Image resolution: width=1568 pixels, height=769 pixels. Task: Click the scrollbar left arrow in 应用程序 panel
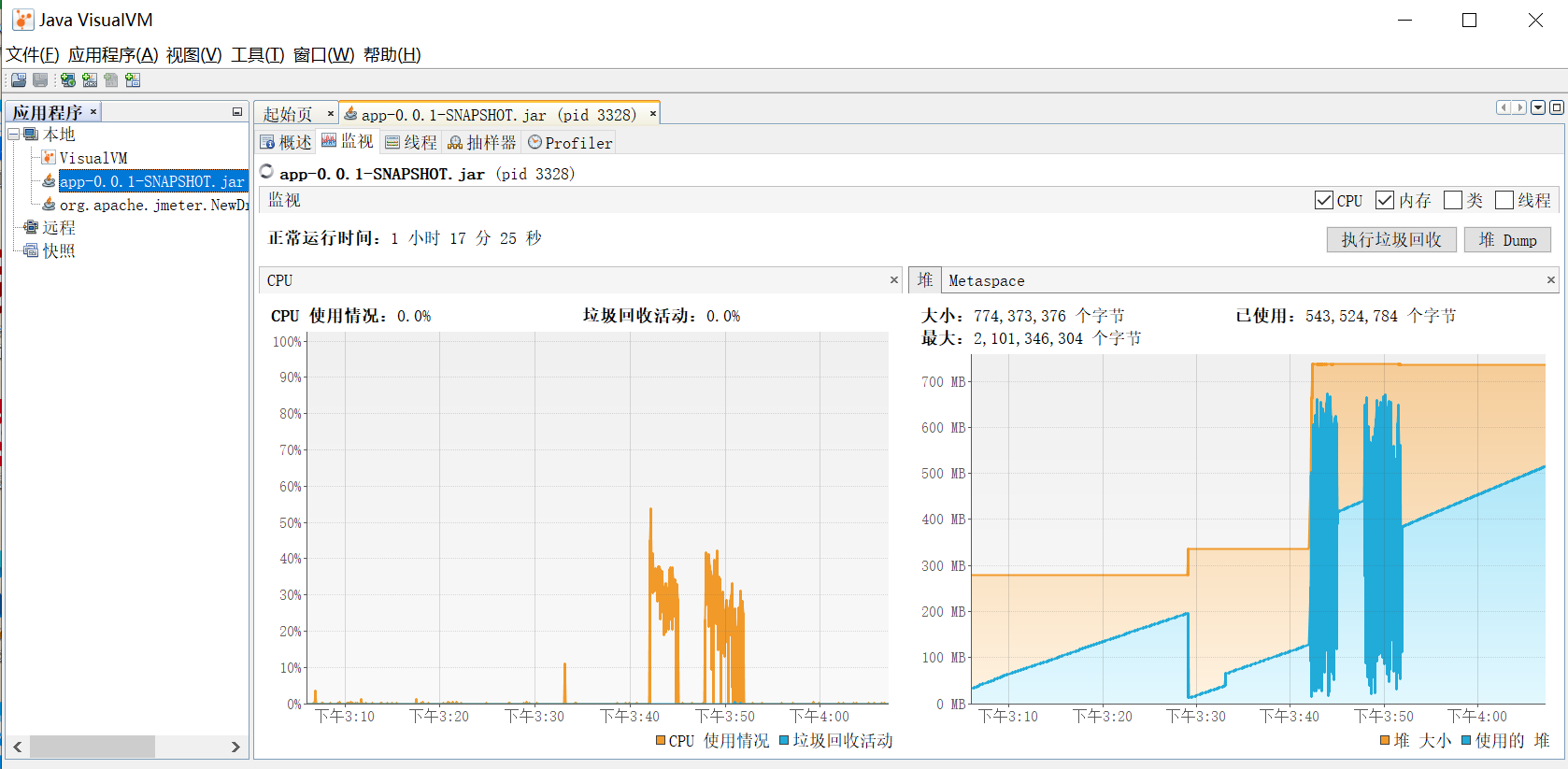pos(18,747)
